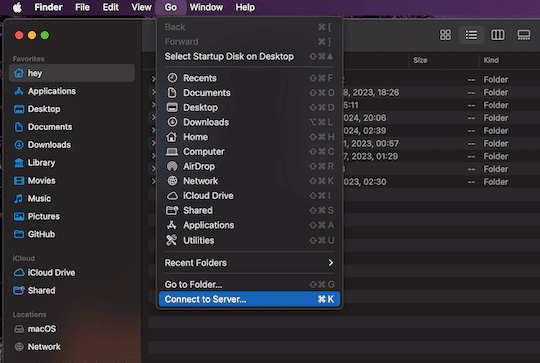Switch to list view in toolbar
Screen dimensions: 540x363
pyautogui.click(x=471, y=35)
